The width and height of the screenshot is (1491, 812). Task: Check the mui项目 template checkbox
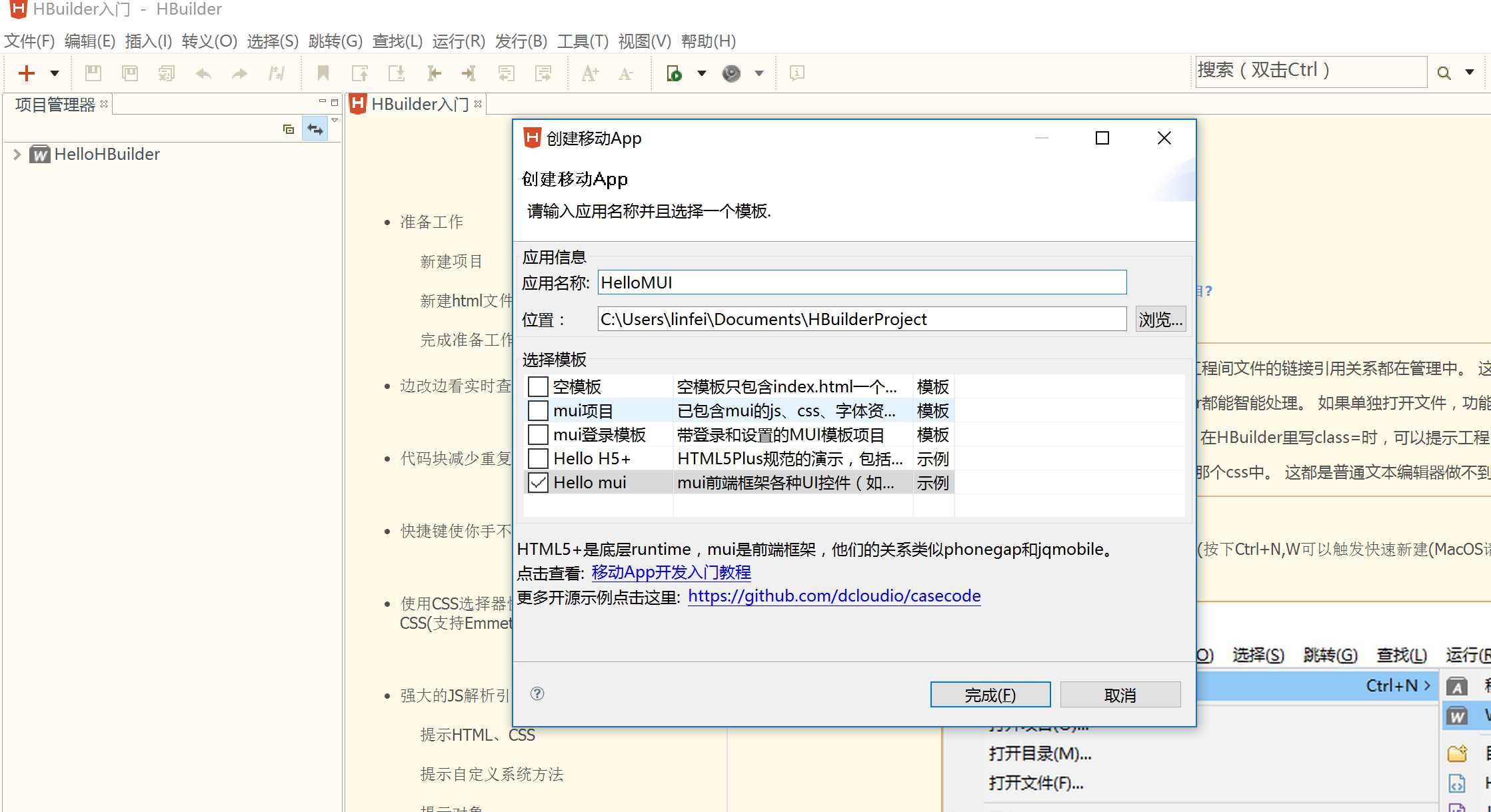(x=538, y=410)
